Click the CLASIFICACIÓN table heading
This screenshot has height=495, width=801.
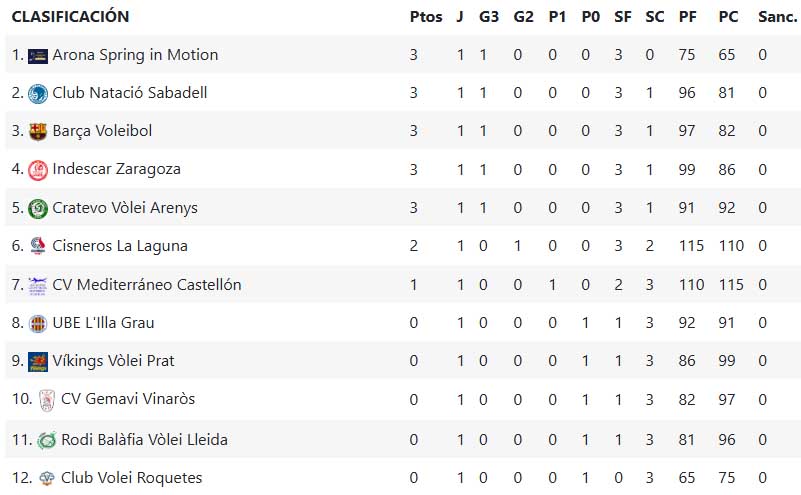coord(70,17)
